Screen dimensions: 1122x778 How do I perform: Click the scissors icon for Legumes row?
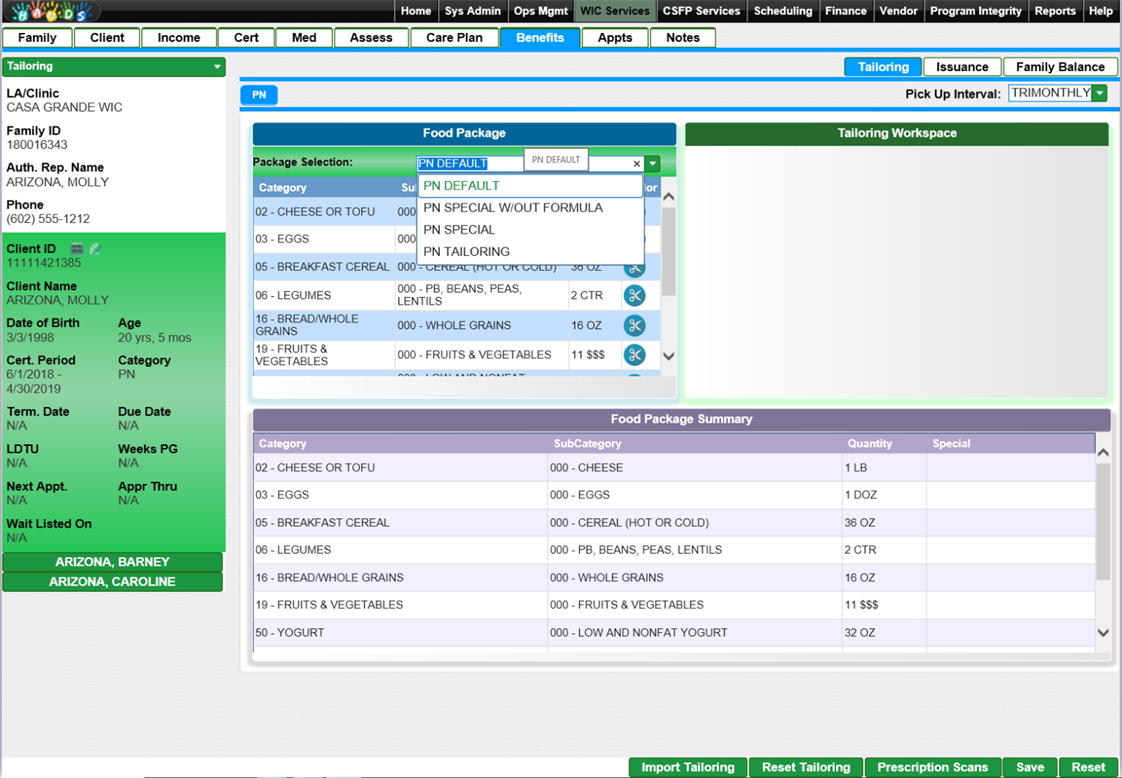(634, 295)
